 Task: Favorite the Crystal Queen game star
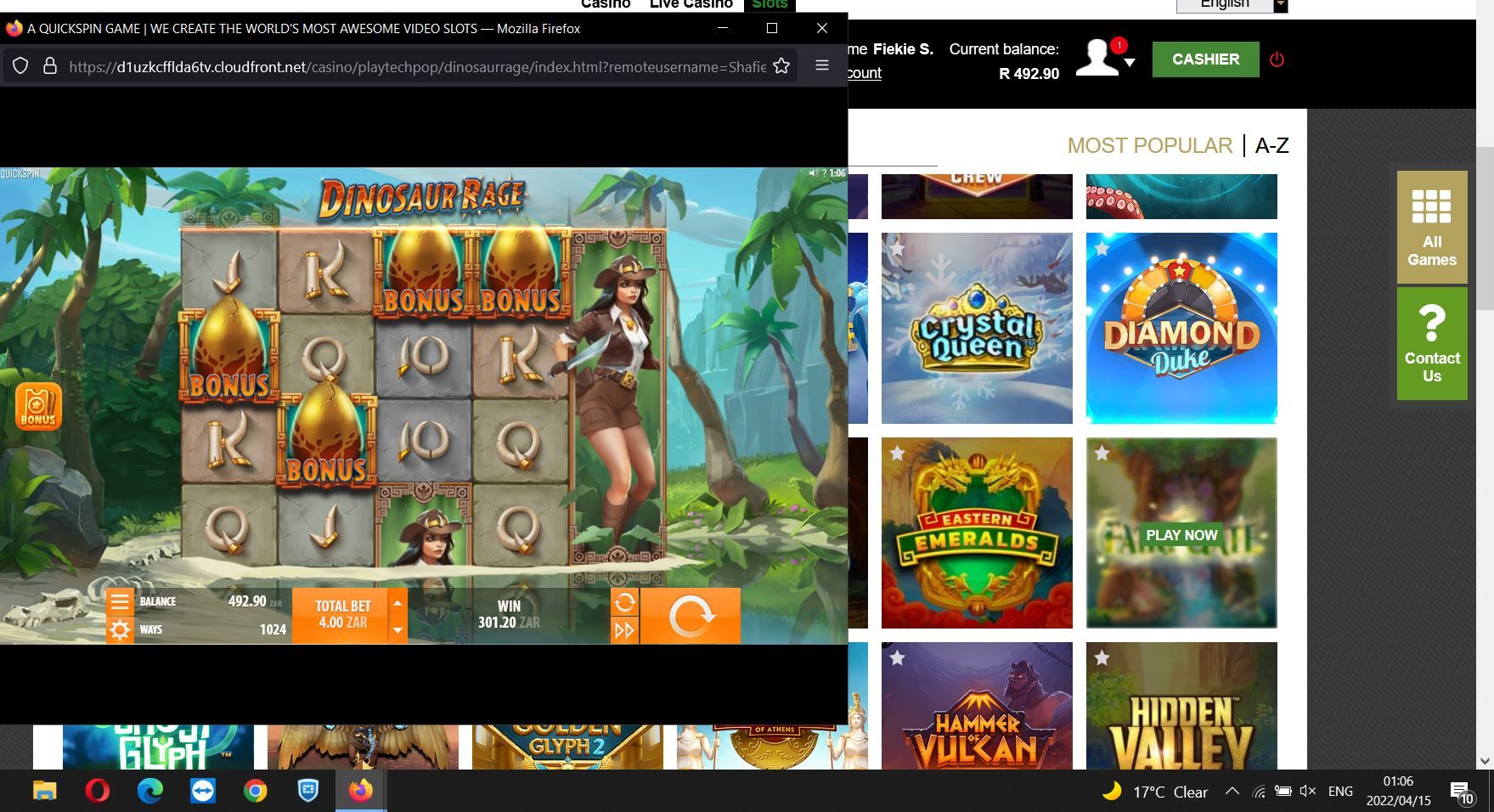pos(897,249)
